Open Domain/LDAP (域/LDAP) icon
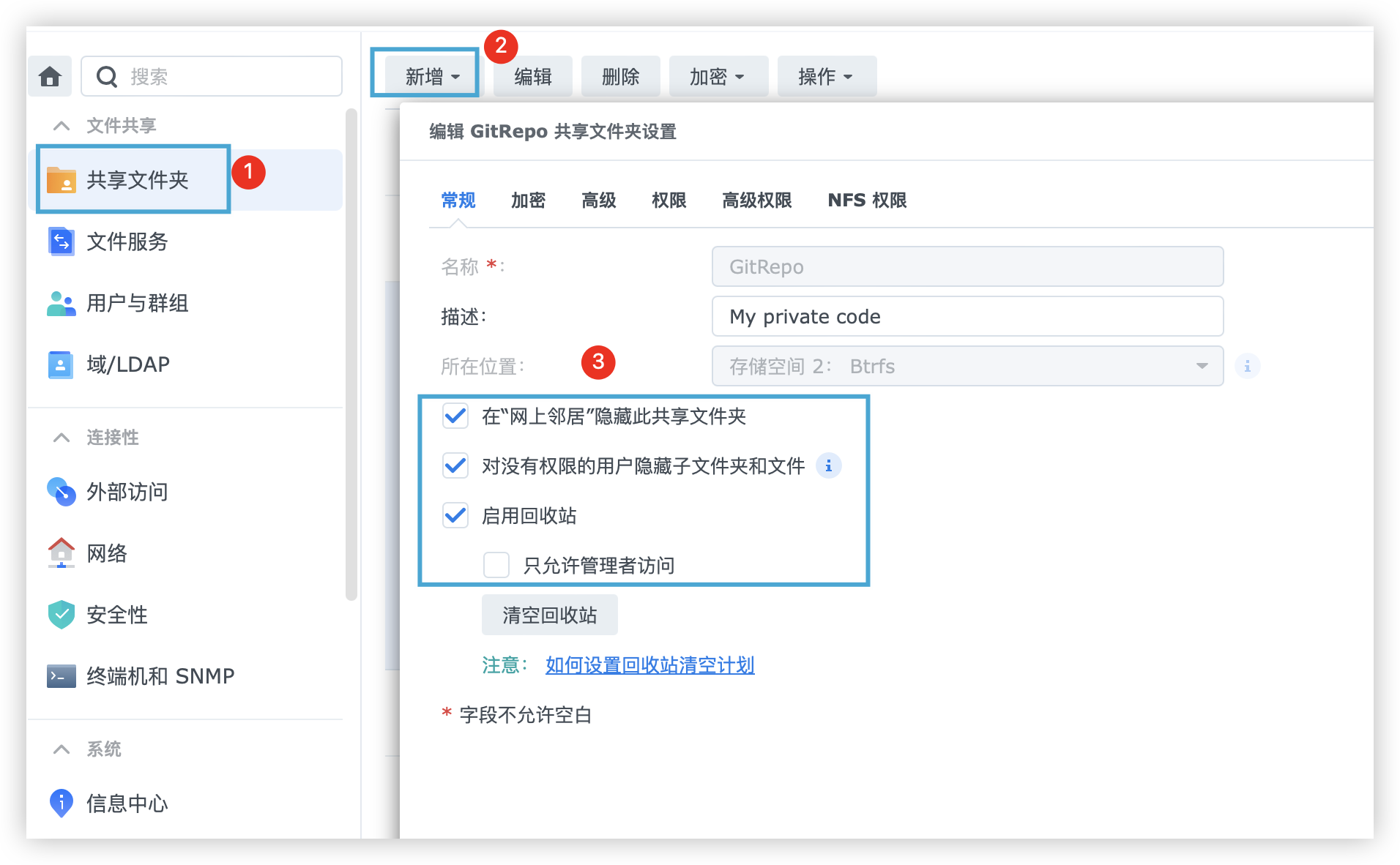The width and height of the screenshot is (1400, 865). (x=61, y=364)
